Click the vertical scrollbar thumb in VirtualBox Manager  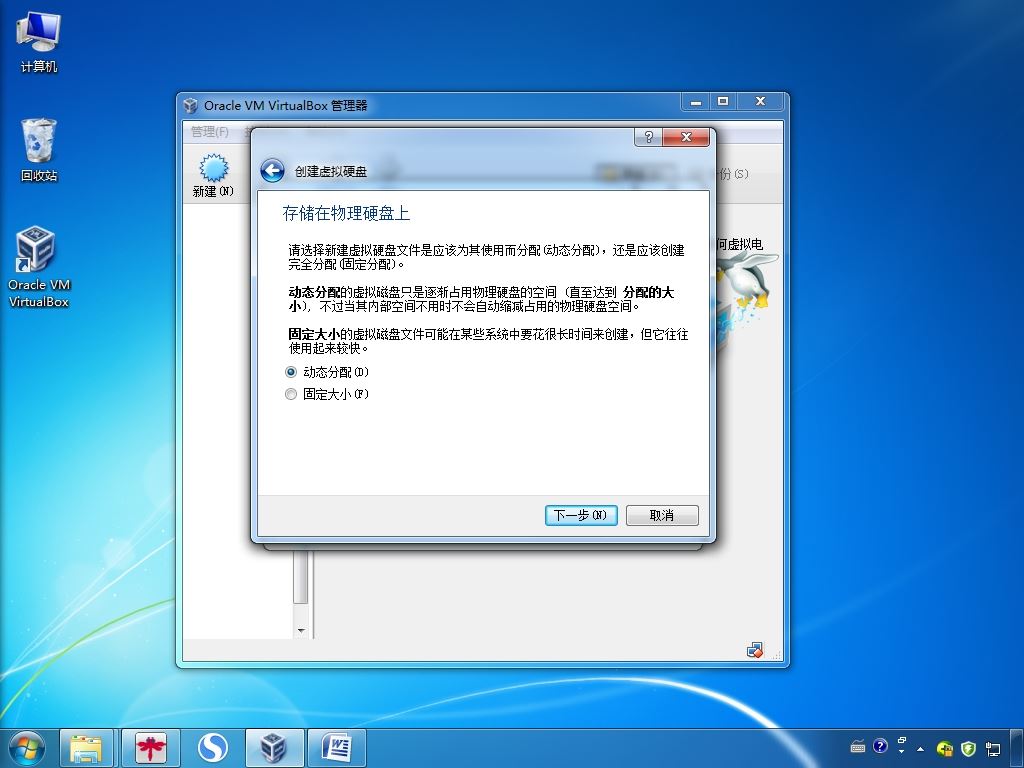(x=301, y=578)
